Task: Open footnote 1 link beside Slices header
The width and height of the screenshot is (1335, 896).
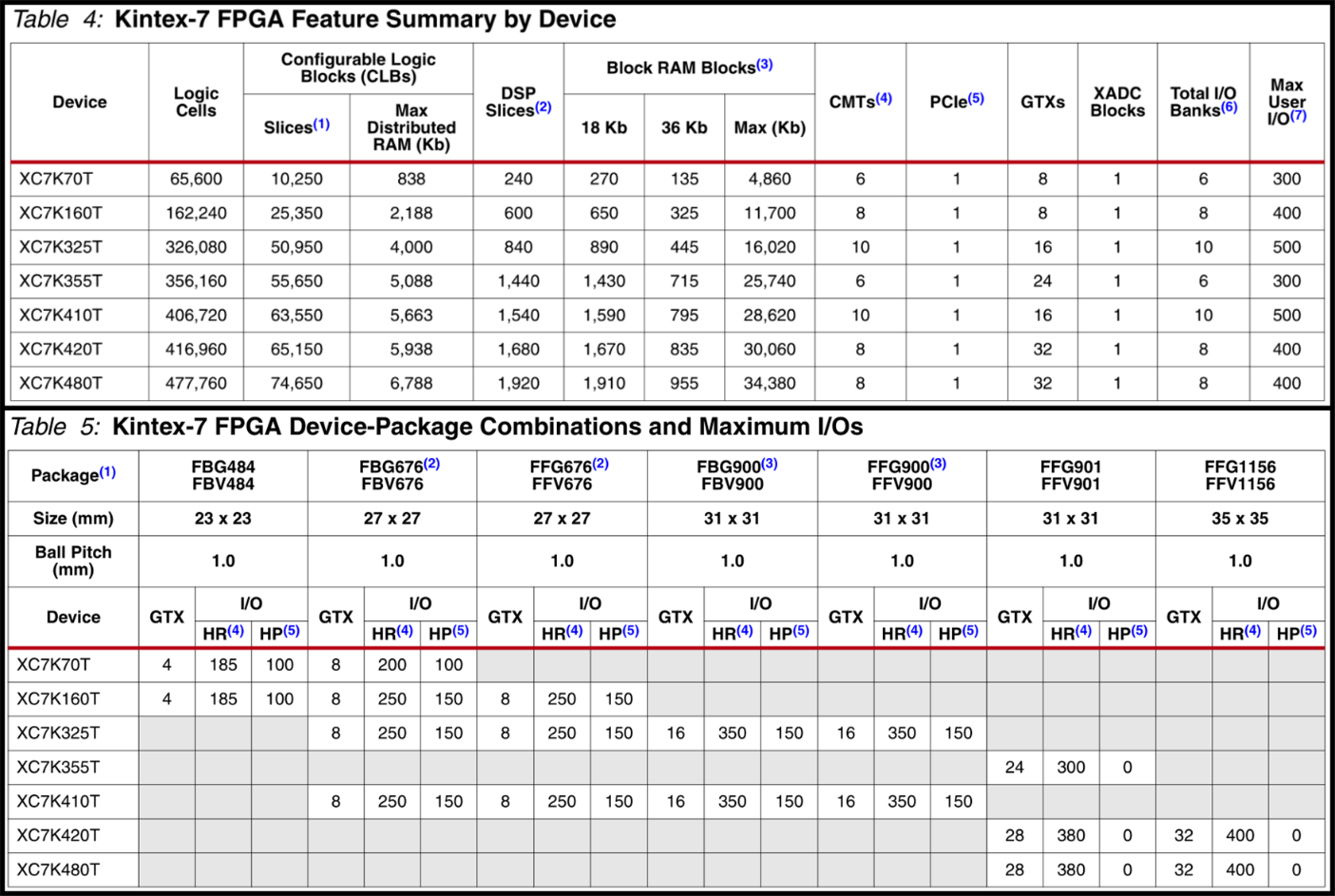Action: (x=321, y=124)
